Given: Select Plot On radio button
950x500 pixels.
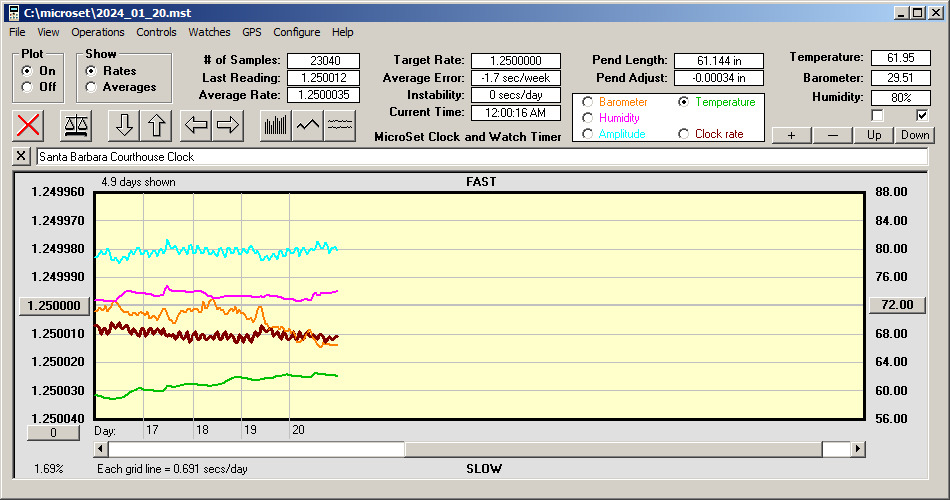Looking at the screenshot, I should [27, 71].
